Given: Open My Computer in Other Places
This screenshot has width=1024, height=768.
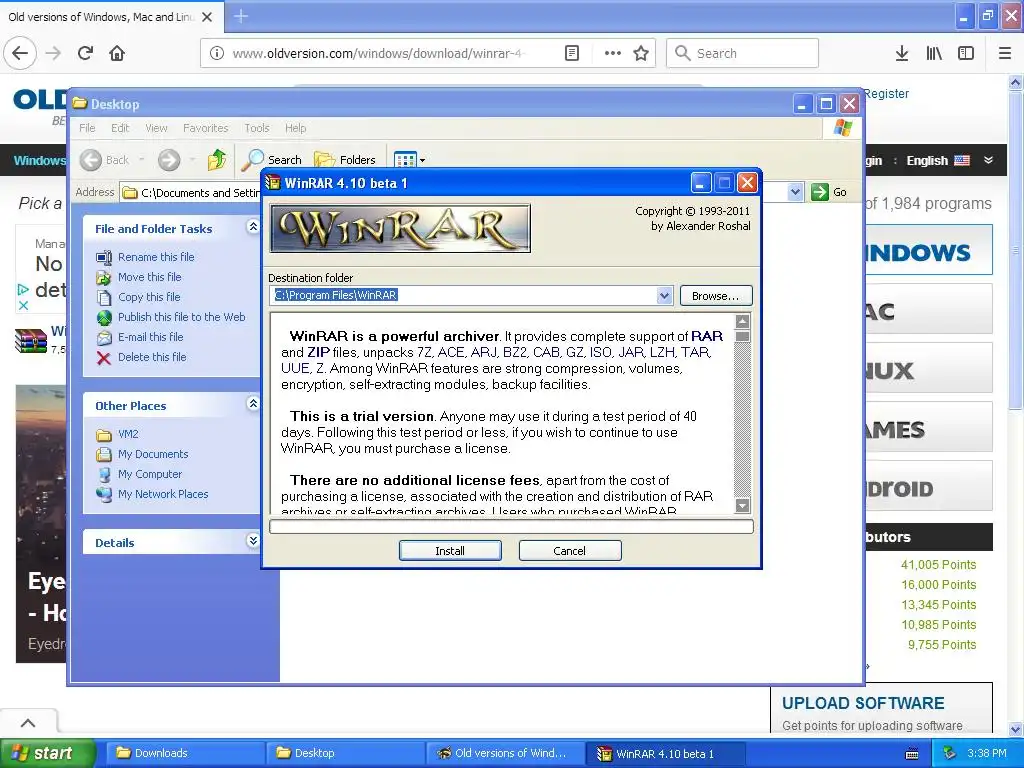Looking at the screenshot, I should tap(150, 474).
